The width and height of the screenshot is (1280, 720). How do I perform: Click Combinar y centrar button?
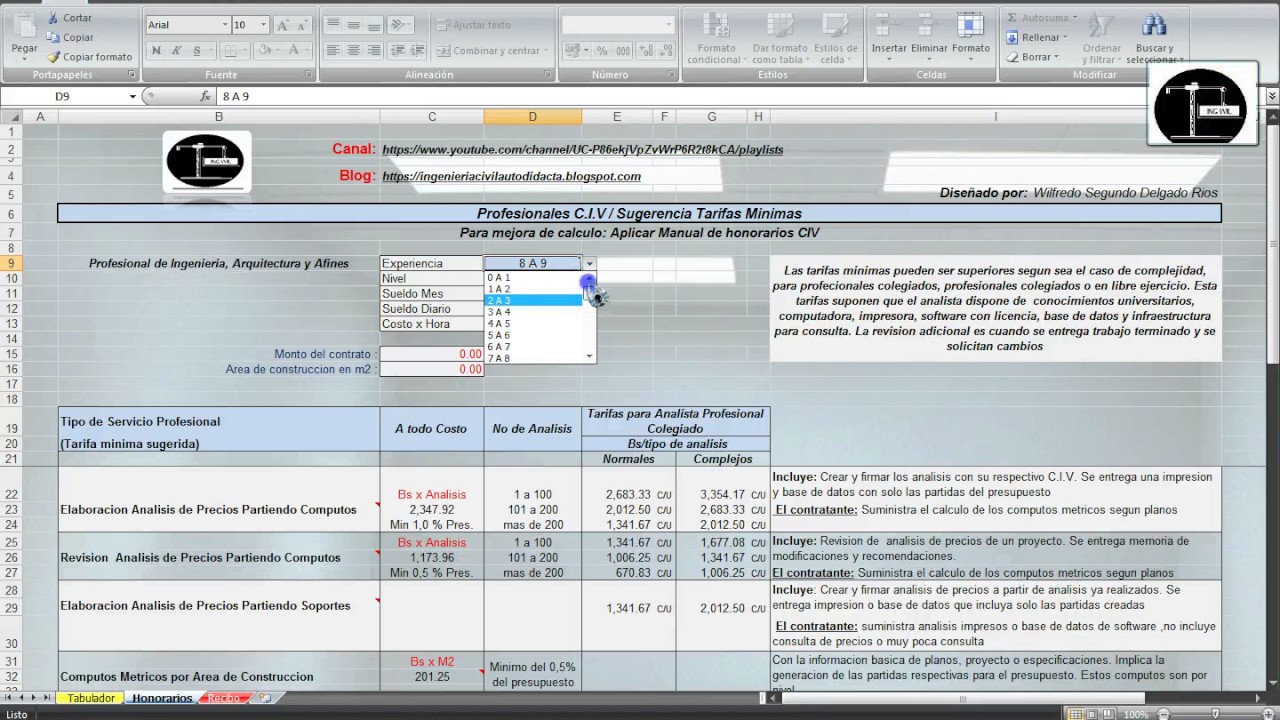pyautogui.click(x=493, y=50)
